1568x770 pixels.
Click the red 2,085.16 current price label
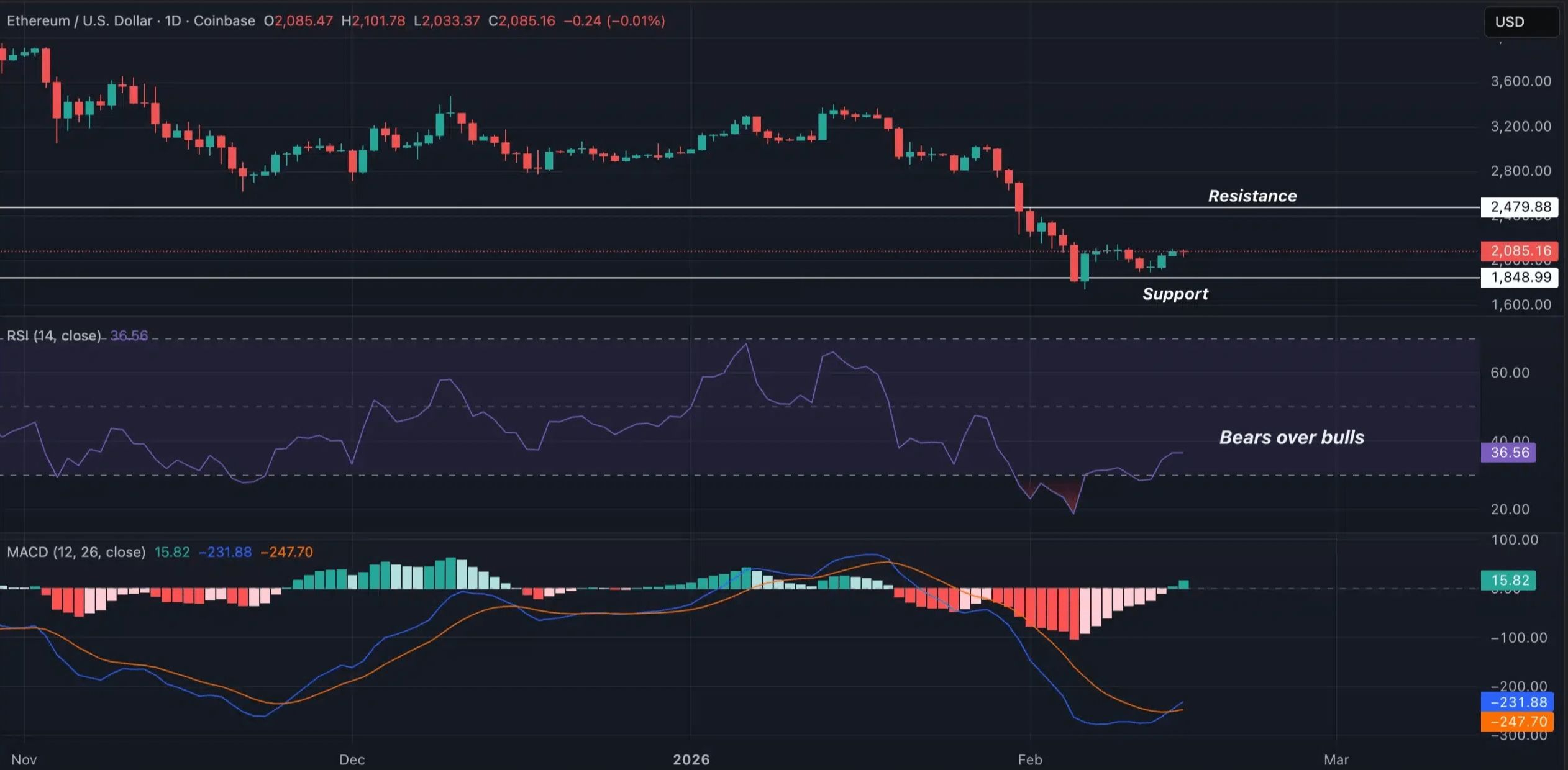pos(1520,251)
